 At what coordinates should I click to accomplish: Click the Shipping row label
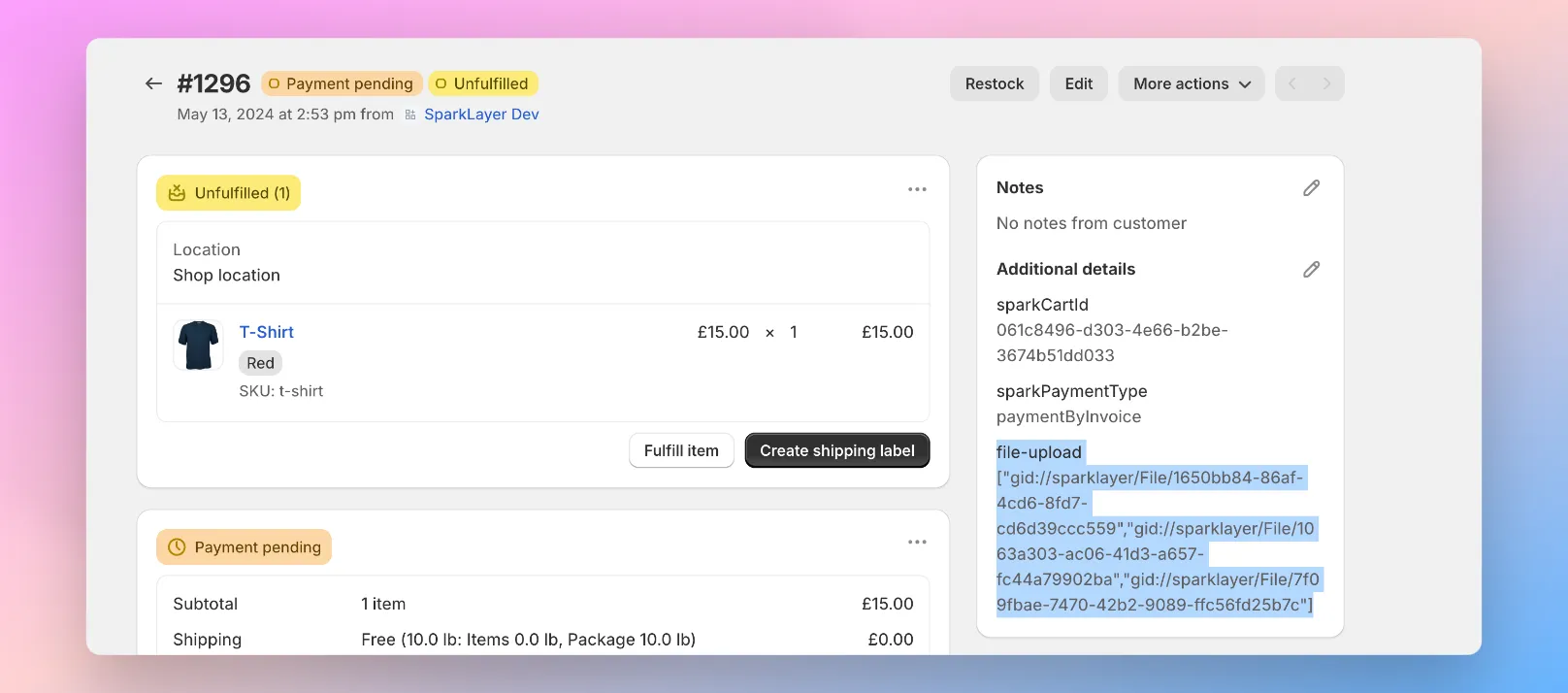(x=208, y=640)
